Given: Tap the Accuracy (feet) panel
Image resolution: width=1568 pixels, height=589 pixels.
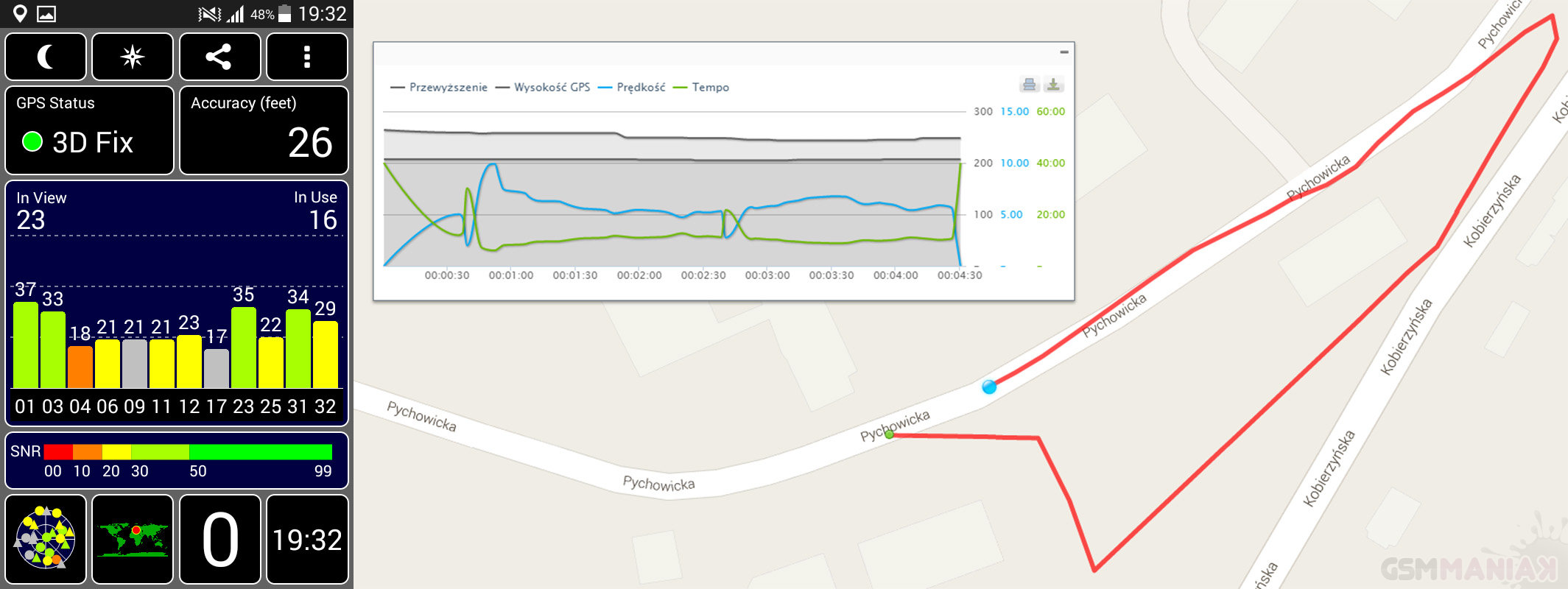Looking at the screenshot, I should pos(264,130).
